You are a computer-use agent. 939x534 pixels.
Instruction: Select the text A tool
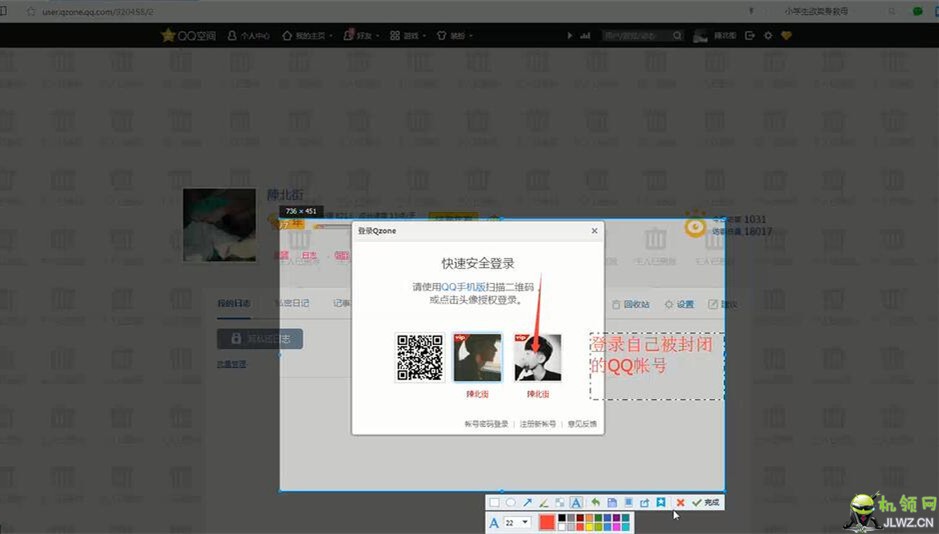click(576, 502)
